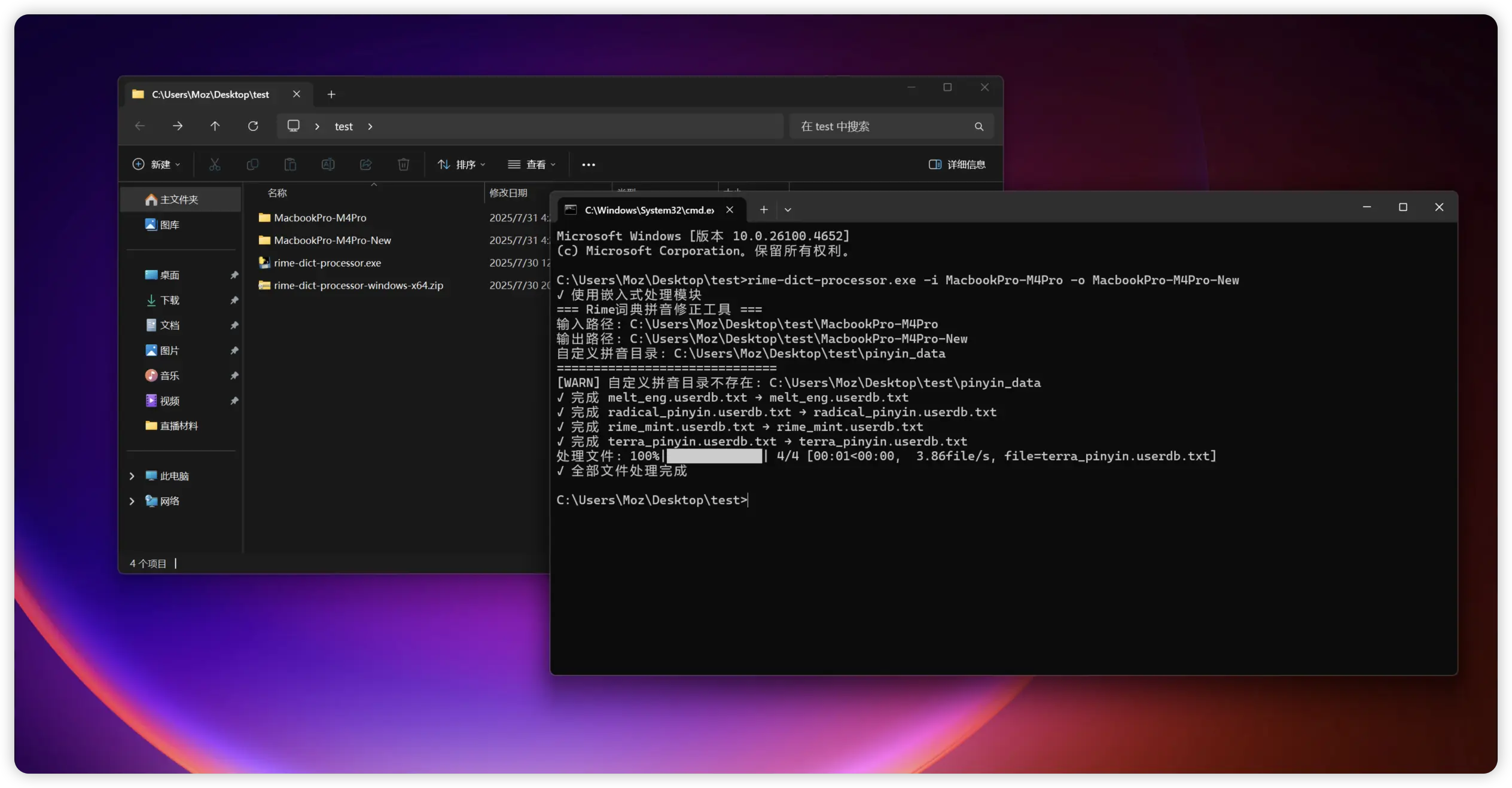Expand the breadcrumb chevron after test
Image resolution: width=1512 pixels, height=788 pixels.
370,127
